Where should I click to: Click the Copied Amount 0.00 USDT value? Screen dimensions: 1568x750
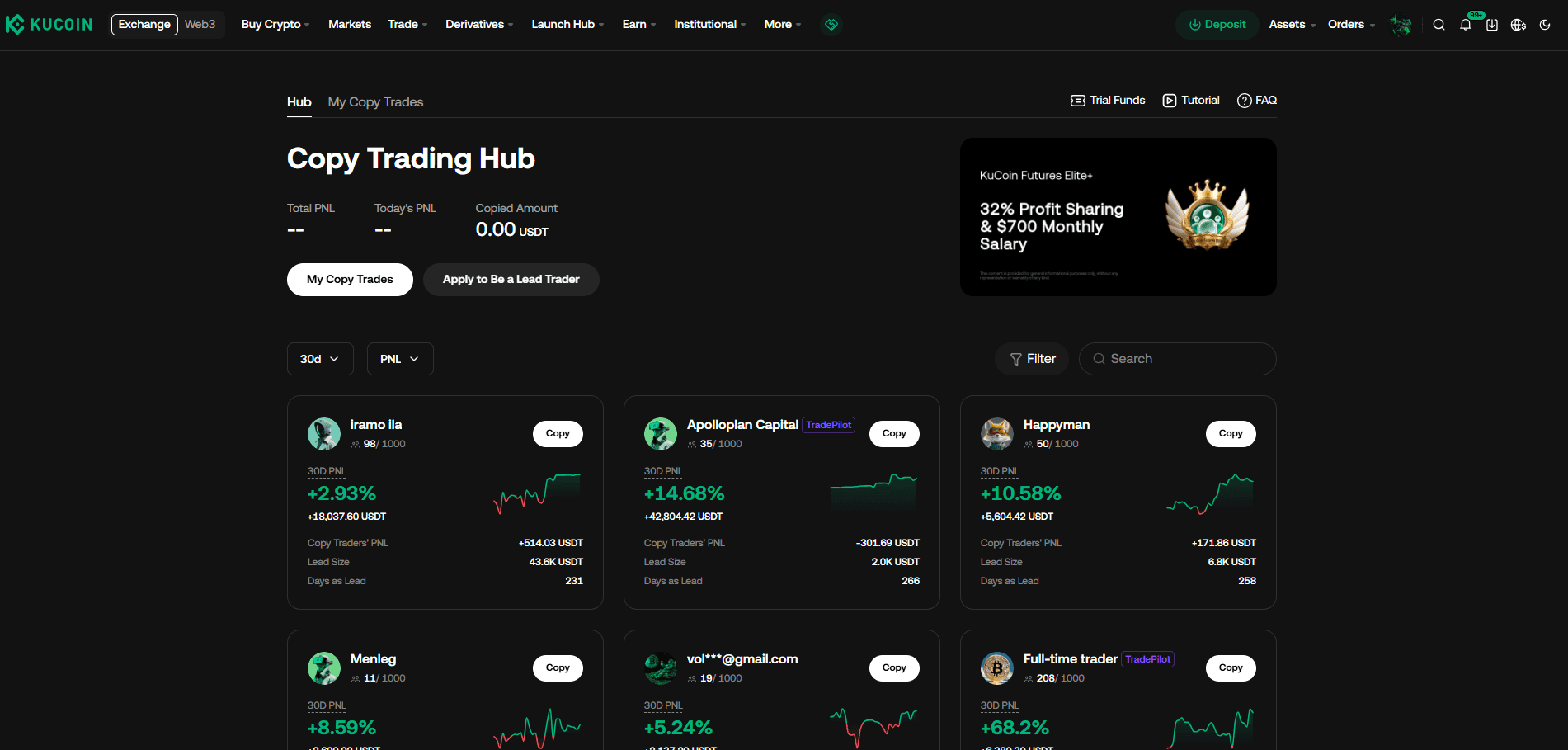pyautogui.click(x=511, y=230)
